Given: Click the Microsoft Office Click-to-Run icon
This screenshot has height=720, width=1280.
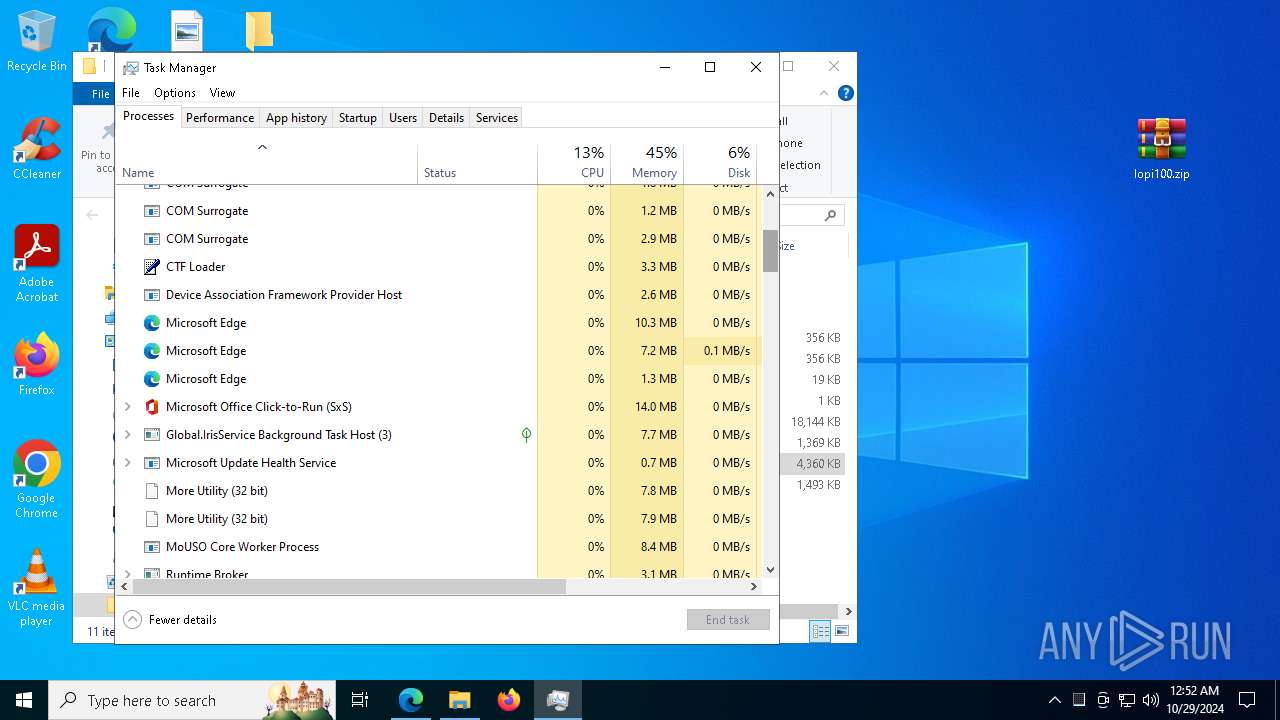Looking at the screenshot, I should pyautogui.click(x=152, y=407).
